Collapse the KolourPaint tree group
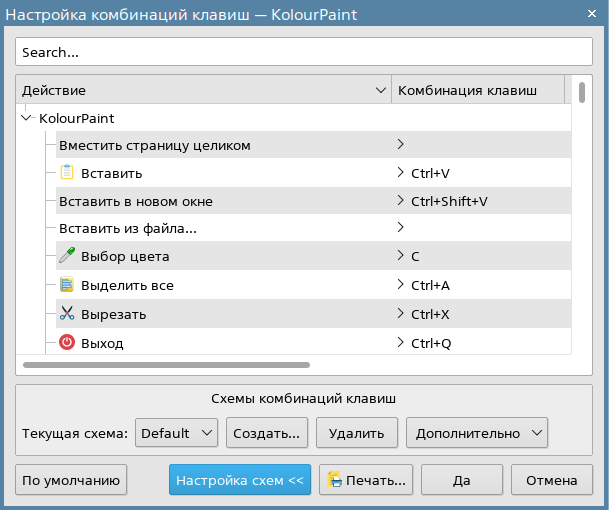Image resolution: width=609 pixels, height=510 pixels. coord(27,118)
